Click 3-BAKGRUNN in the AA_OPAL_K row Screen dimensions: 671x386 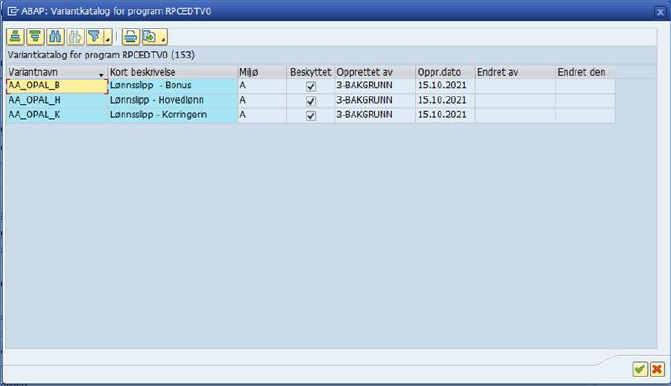375,115
